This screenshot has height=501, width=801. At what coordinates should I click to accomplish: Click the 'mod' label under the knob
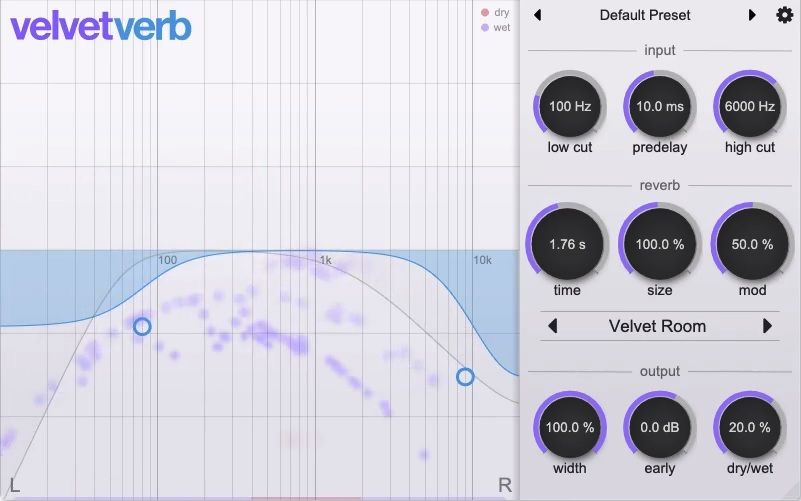click(752, 290)
